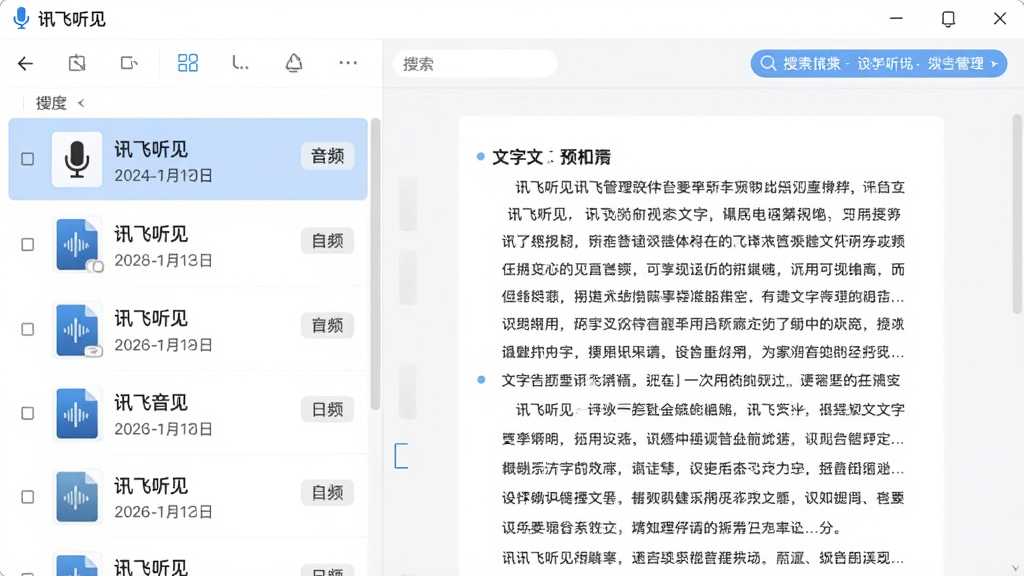The image size is (1024, 576).
Task: Open the 讯飞听见 recording dated 1月12日
Action: [x=188, y=497]
